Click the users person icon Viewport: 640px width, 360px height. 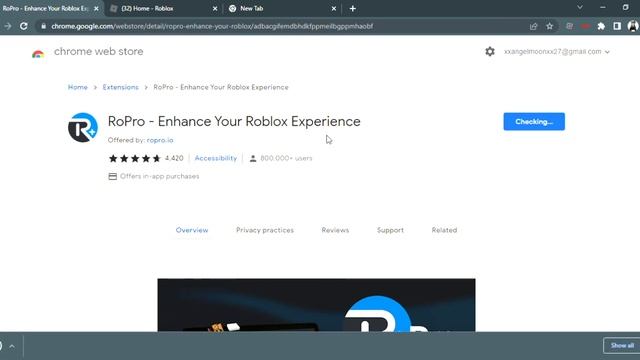[253, 158]
